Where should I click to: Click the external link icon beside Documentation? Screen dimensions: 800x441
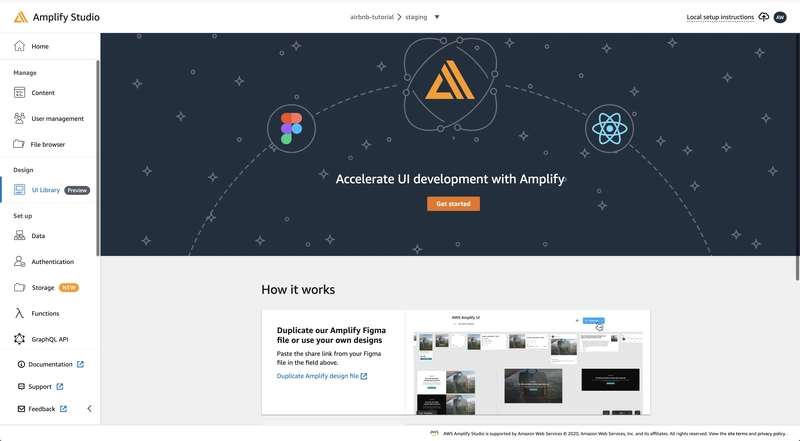(x=81, y=364)
